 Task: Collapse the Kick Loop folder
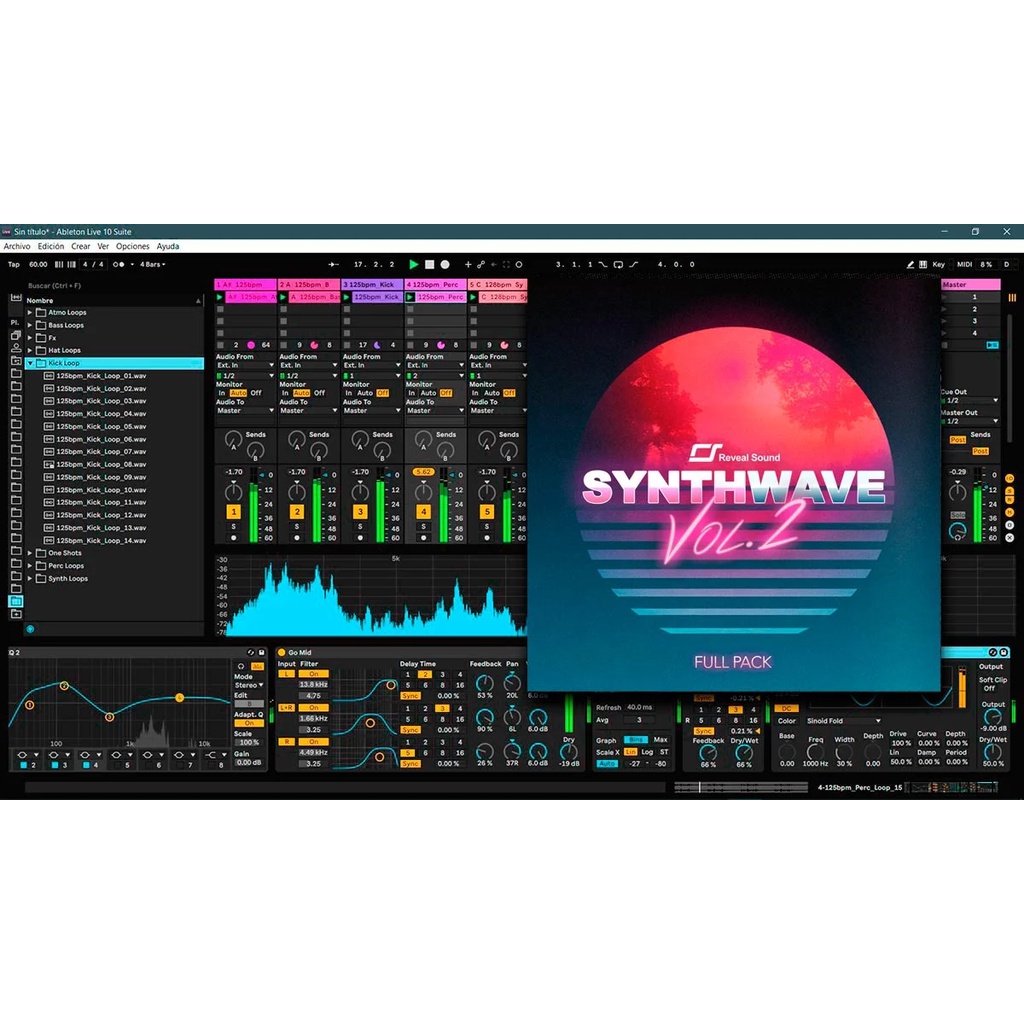point(29,363)
